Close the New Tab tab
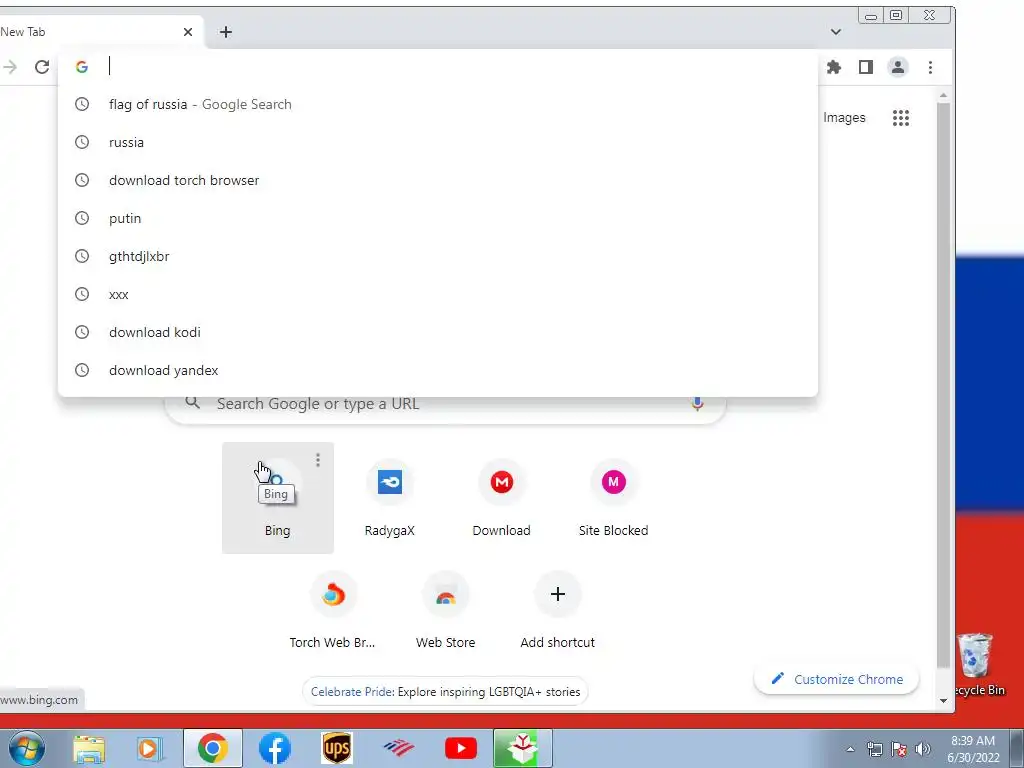This screenshot has width=1024, height=768. point(187,32)
